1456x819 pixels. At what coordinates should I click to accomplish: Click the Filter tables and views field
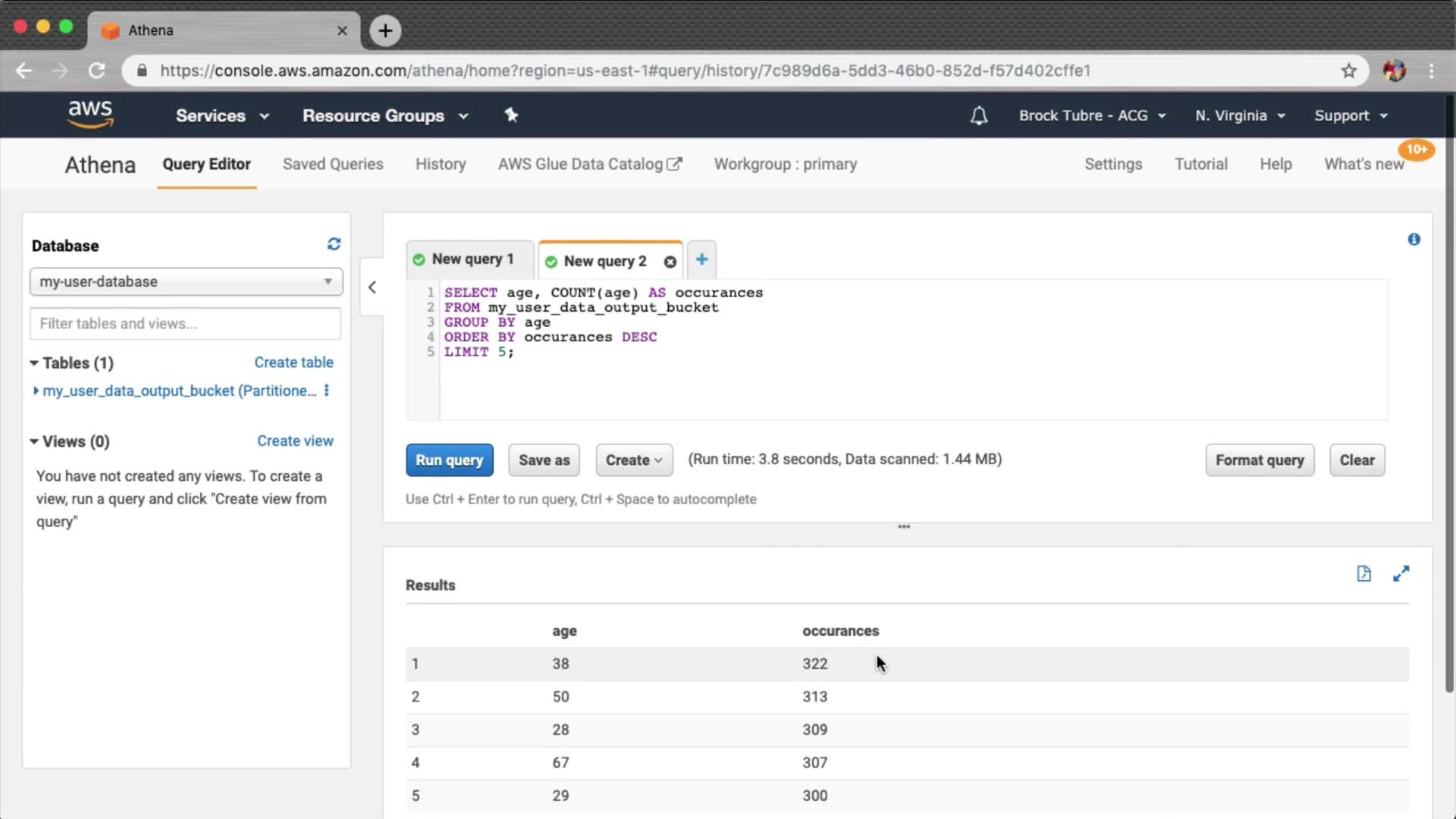coord(185,324)
